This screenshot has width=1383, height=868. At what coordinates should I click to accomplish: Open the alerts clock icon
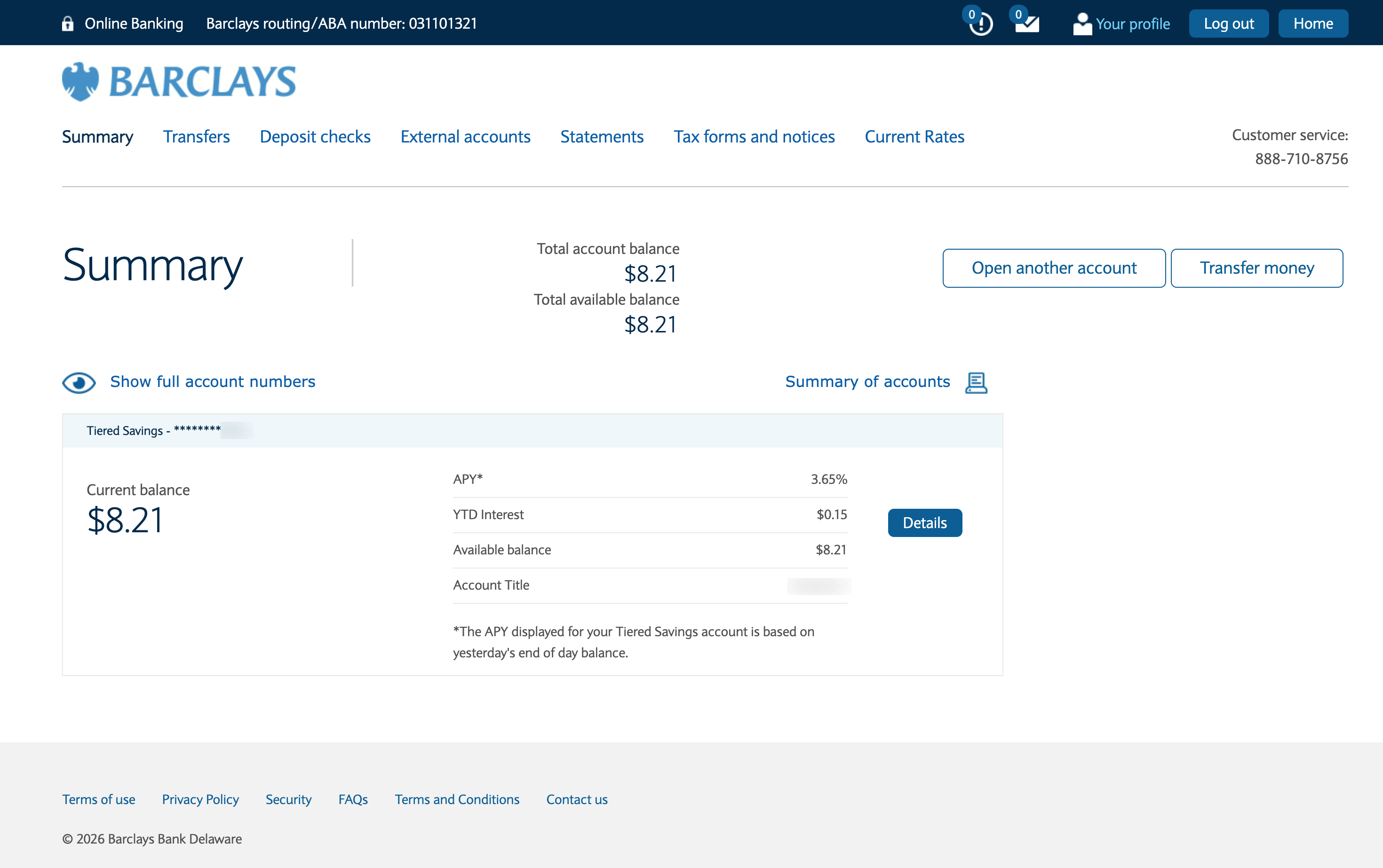point(980,23)
